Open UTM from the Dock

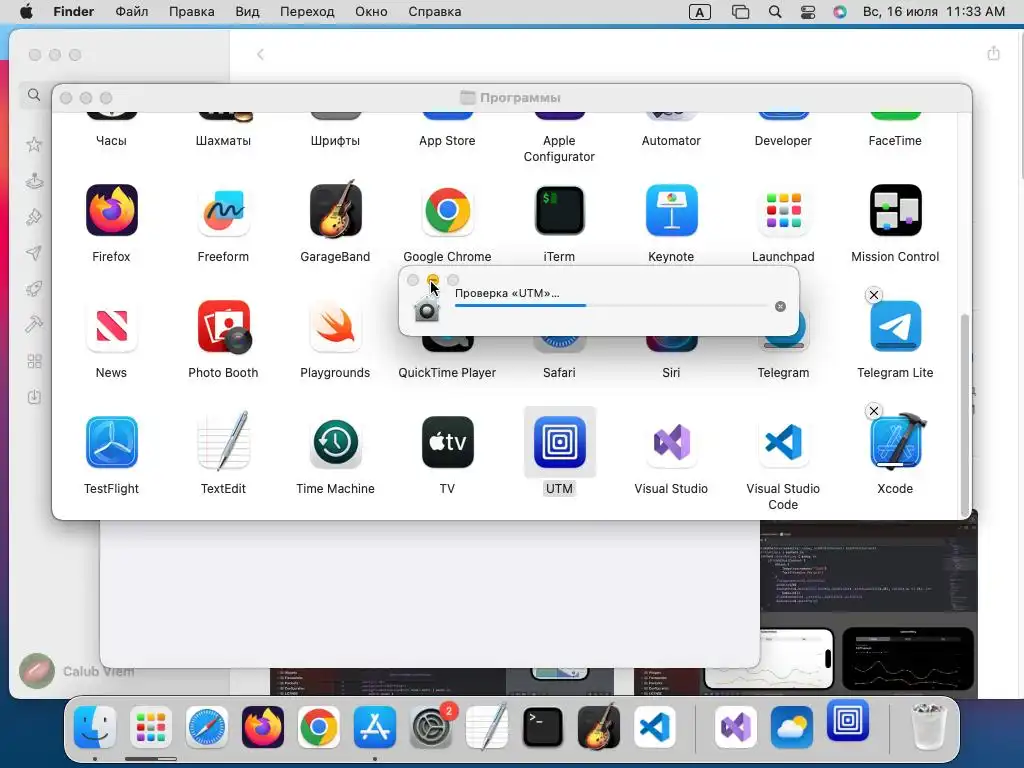848,721
